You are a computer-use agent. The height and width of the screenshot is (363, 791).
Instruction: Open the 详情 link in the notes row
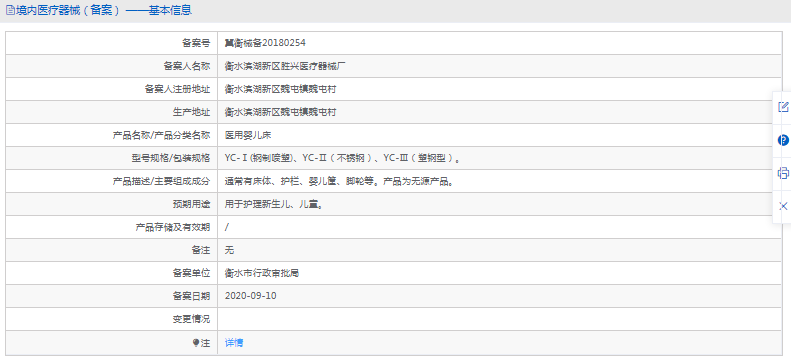(x=234, y=343)
